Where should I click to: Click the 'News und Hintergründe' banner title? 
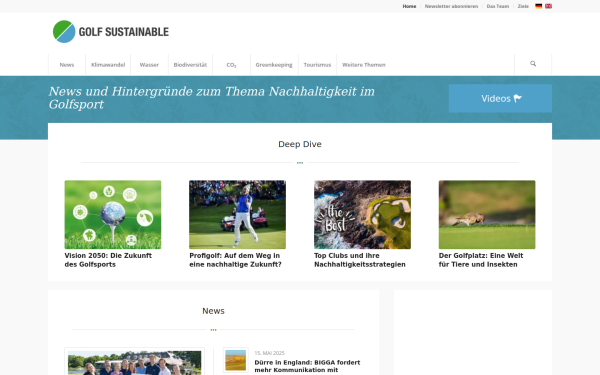point(212,98)
